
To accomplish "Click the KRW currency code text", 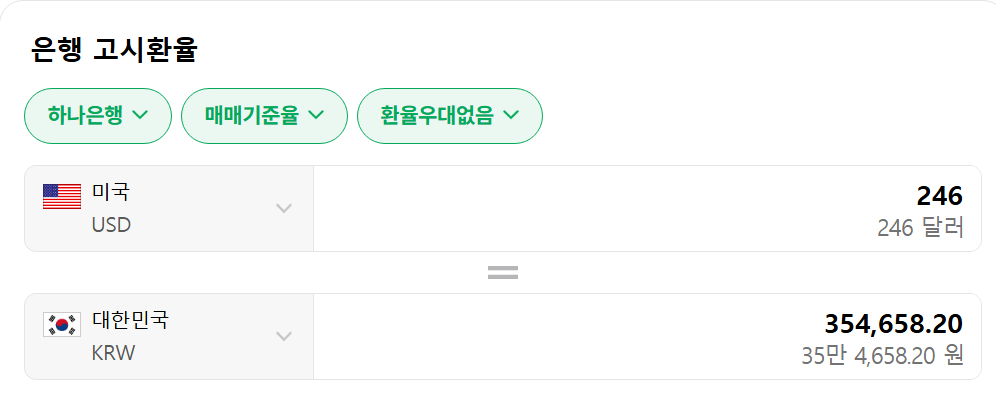I will pyautogui.click(x=113, y=353).
